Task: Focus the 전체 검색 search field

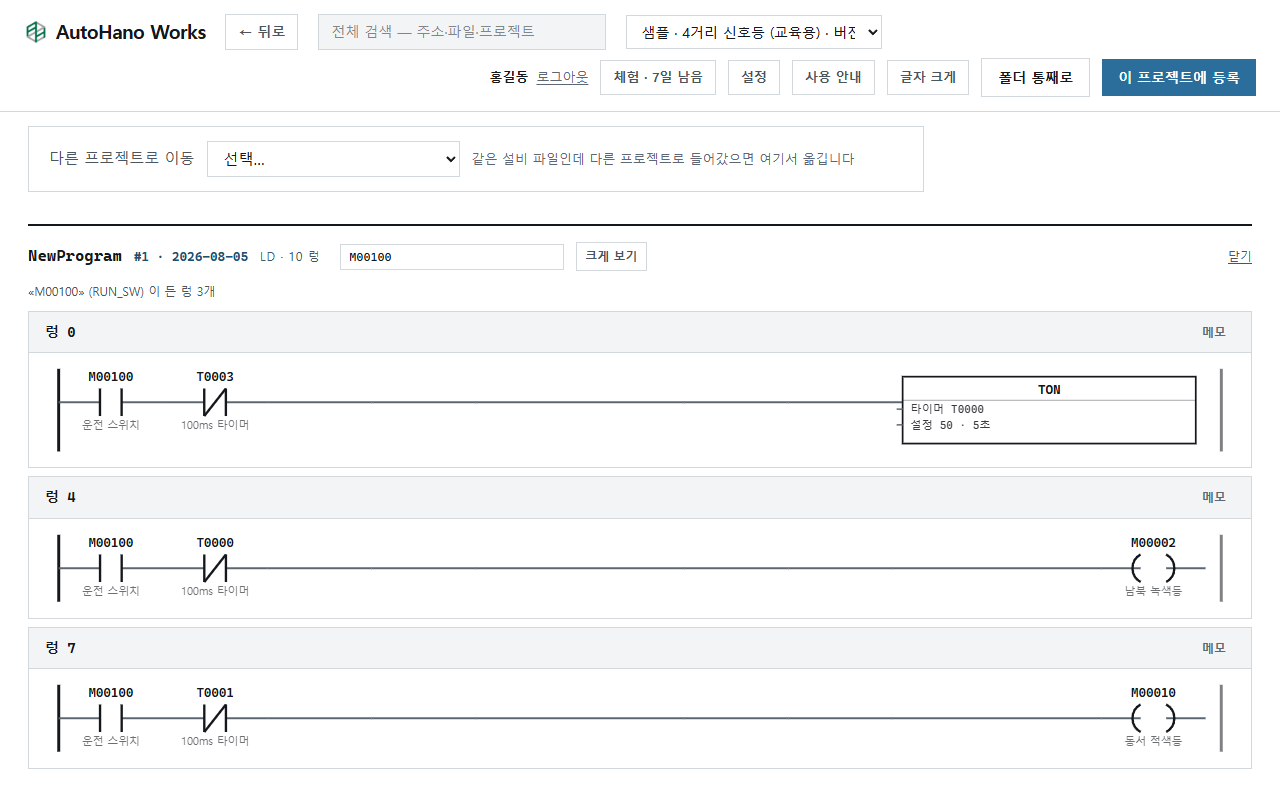Action: coord(462,32)
